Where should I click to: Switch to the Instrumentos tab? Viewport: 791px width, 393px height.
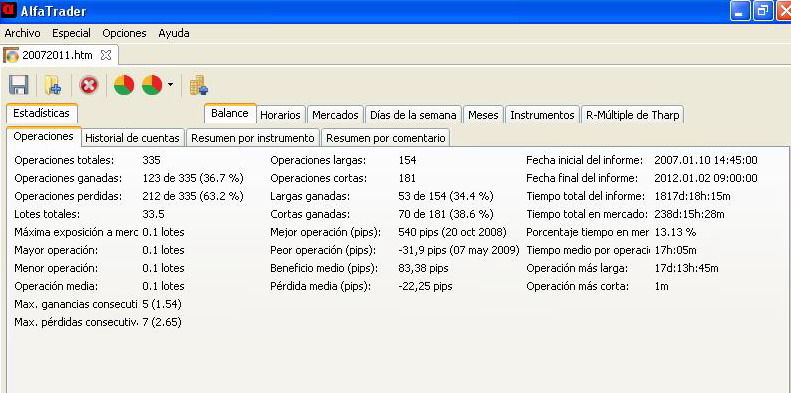tap(542, 115)
